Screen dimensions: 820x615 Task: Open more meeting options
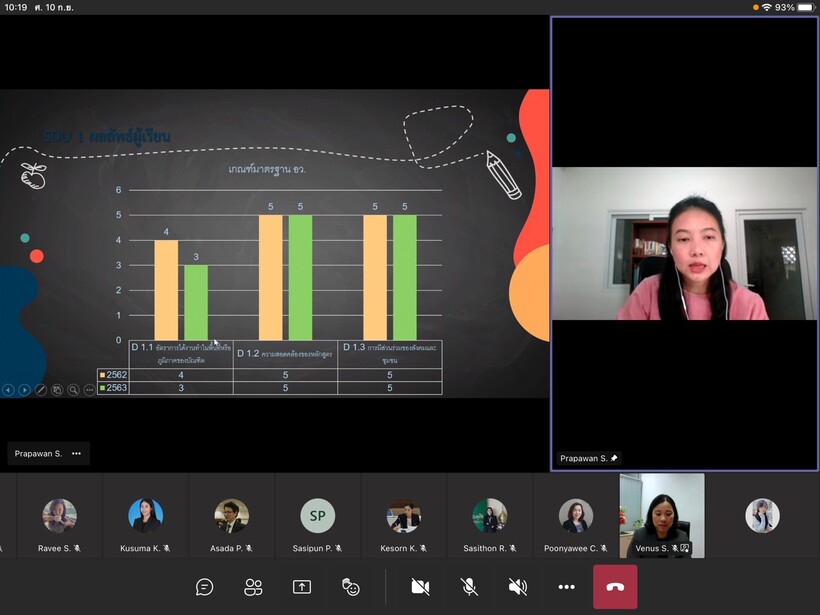566,587
